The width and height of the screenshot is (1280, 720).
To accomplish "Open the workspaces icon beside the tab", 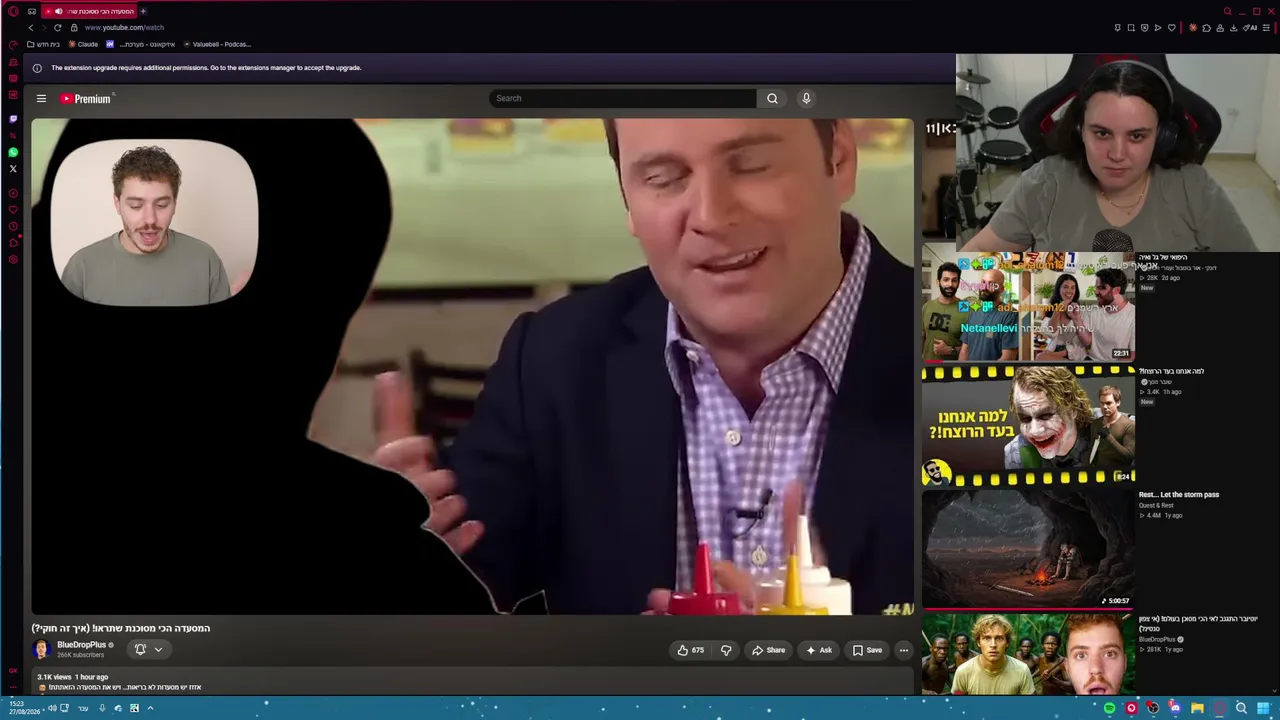I will (31, 11).
